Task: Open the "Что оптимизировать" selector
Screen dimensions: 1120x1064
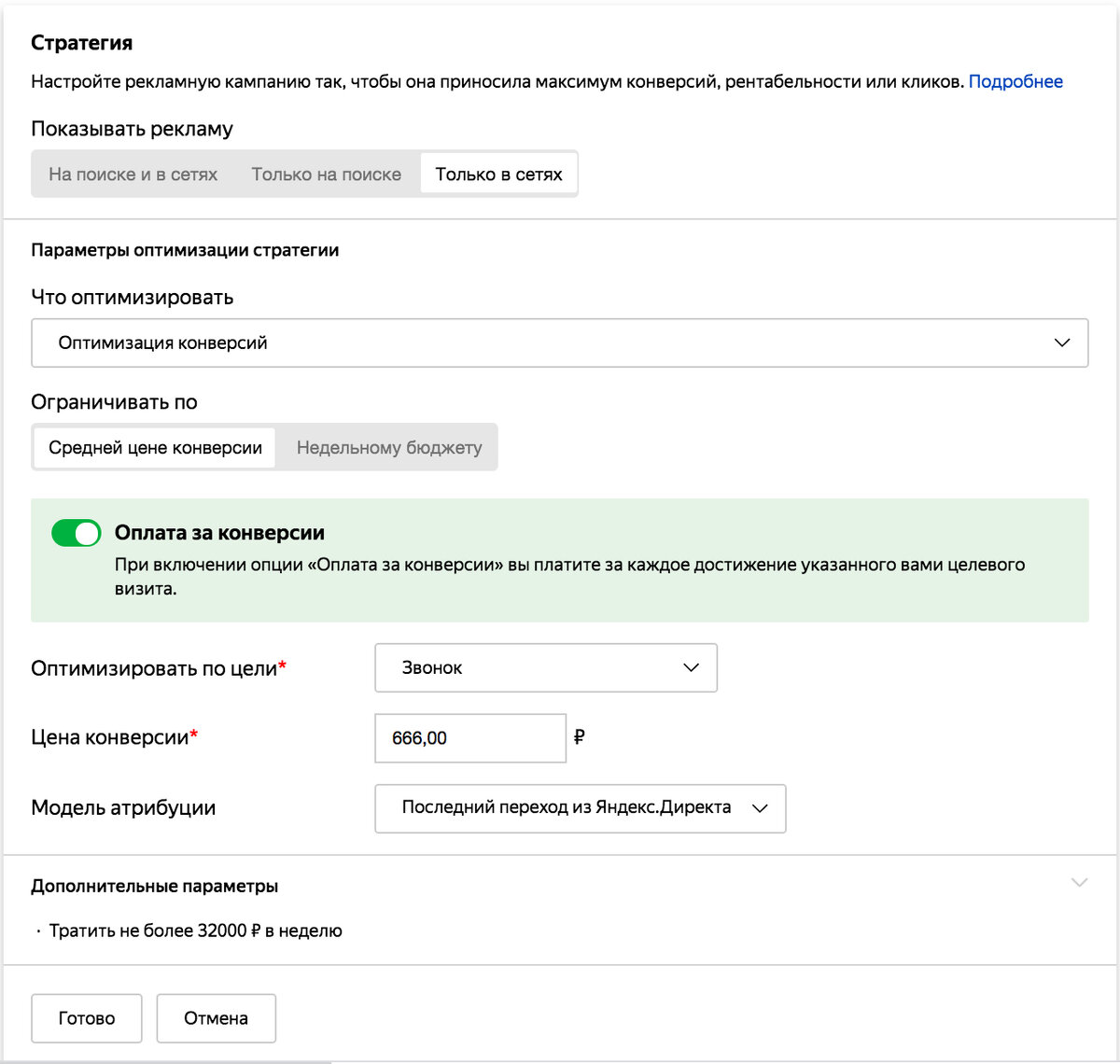Action: pyautogui.click(x=560, y=343)
